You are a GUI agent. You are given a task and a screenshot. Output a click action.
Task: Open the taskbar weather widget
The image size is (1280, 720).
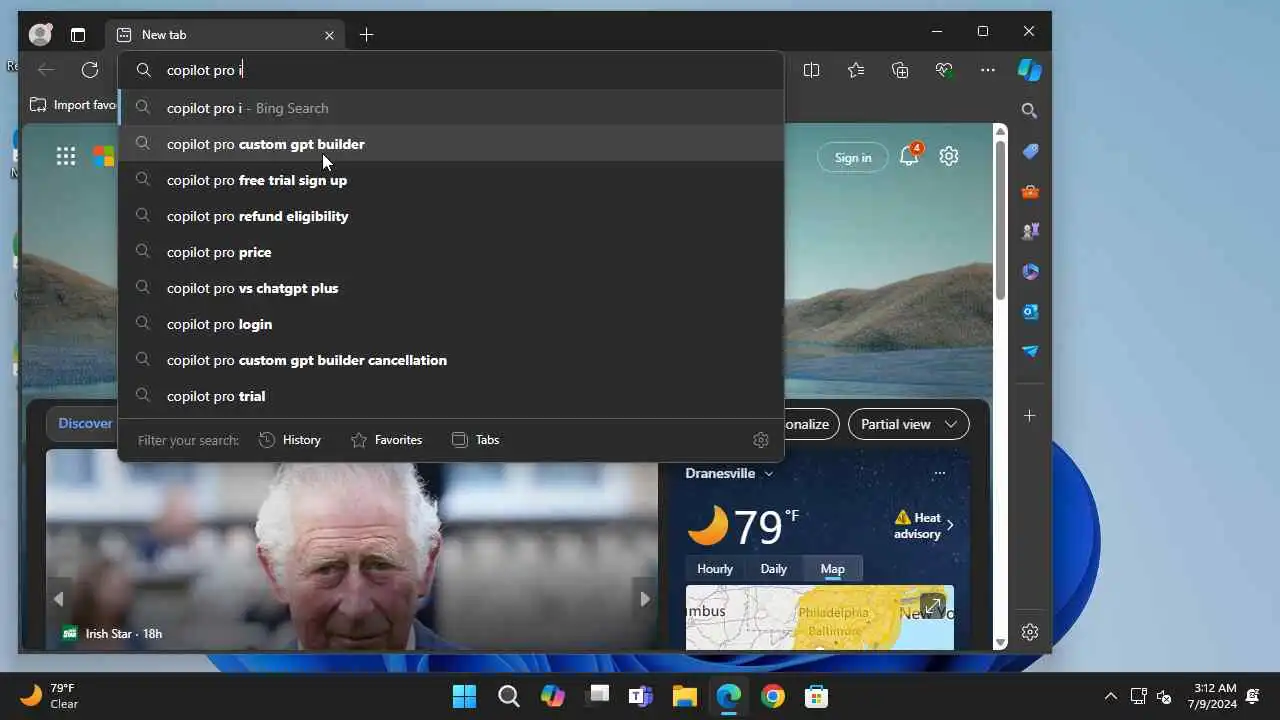[x=50, y=696]
